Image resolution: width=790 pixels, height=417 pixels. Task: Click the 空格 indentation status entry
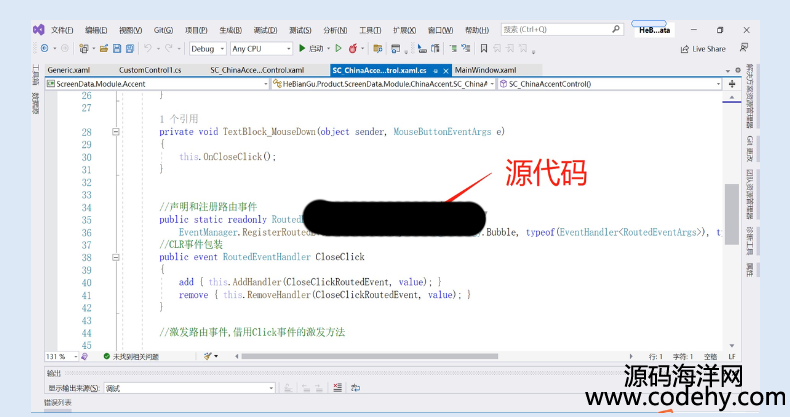710,357
